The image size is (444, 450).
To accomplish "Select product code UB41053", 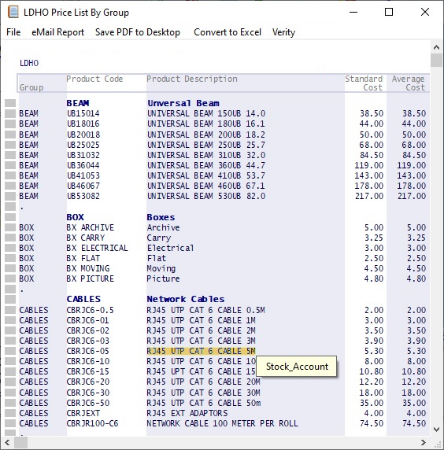I will [83, 176].
